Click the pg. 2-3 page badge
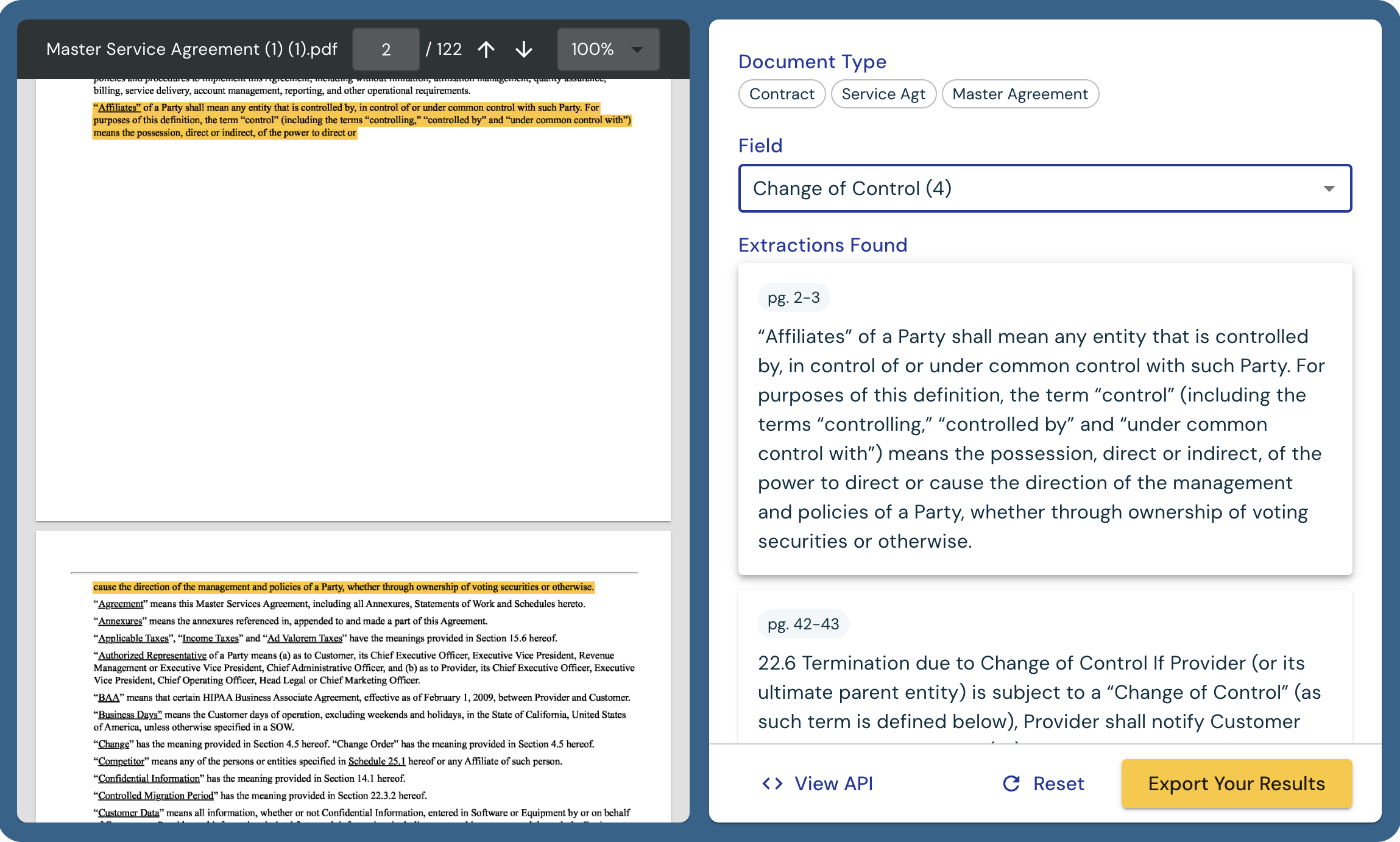The image size is (1400, 842). tap(793, 298)
